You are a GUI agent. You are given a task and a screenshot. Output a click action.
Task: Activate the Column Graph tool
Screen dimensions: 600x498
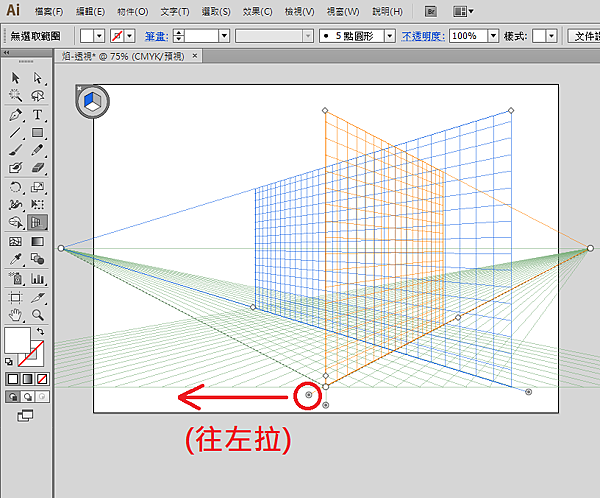(x=38, y=278)
